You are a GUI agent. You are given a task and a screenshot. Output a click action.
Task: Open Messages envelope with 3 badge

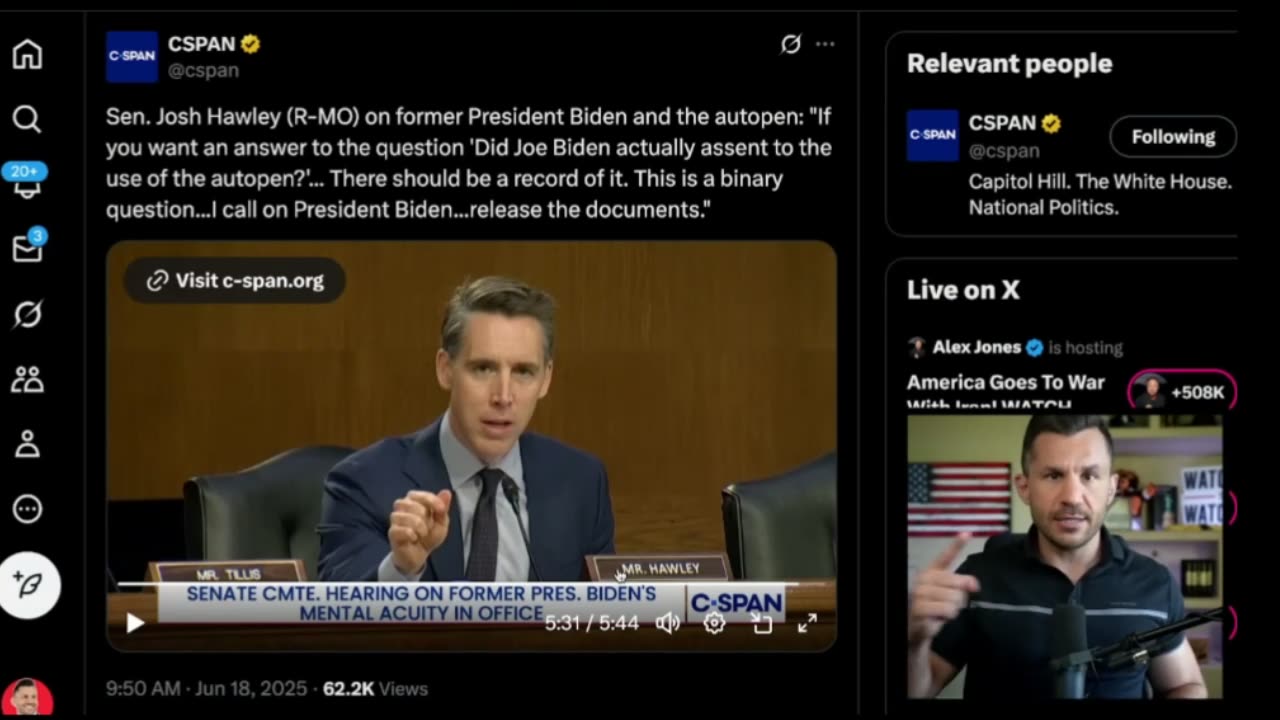[x=28, y=248]
